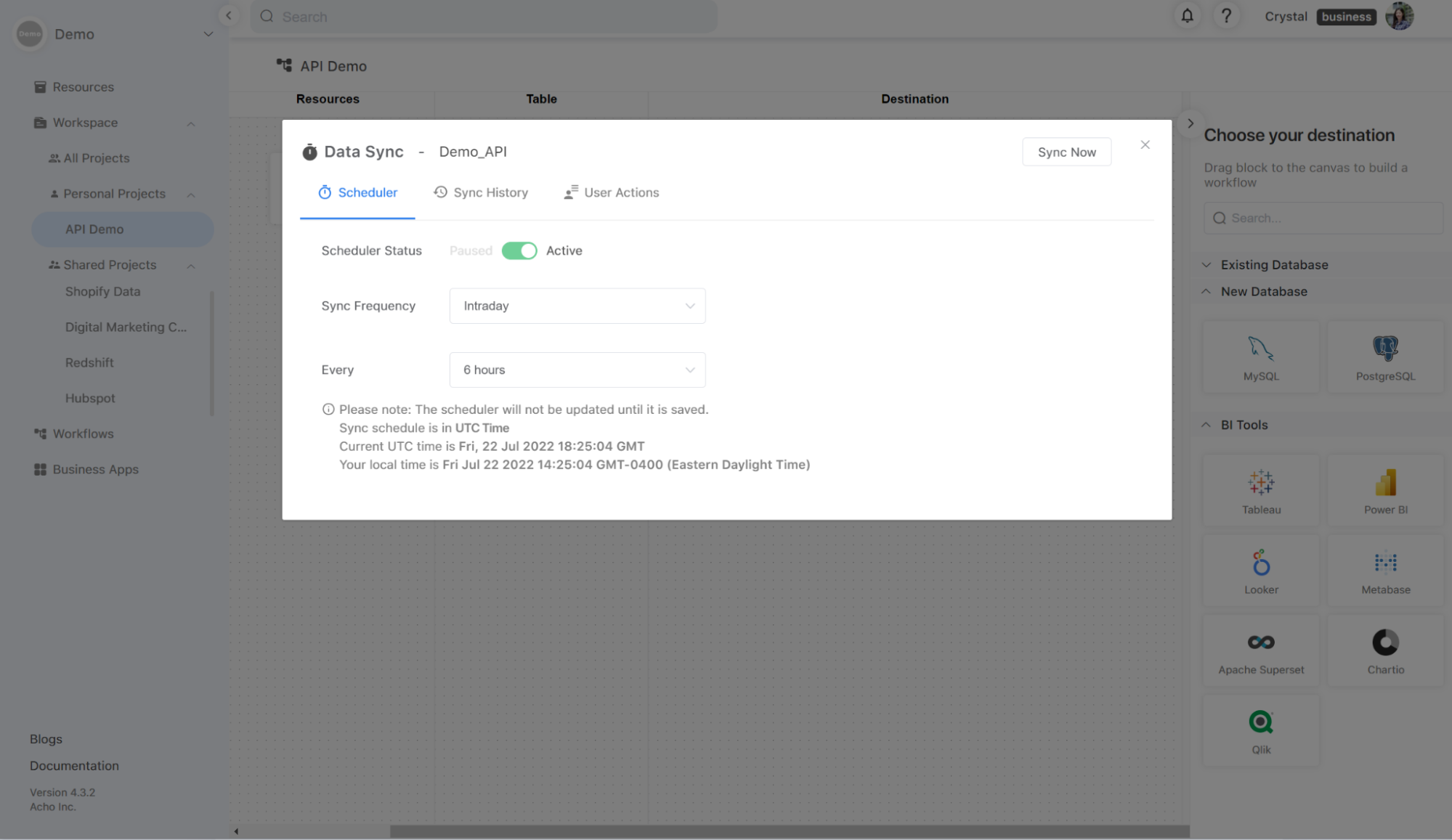Switch to the User Actions tab
Screen dimensions: 1452x840
[612, 192]
